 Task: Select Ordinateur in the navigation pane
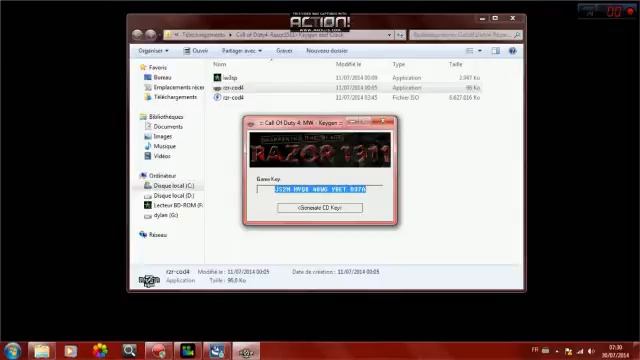point(162,176)
